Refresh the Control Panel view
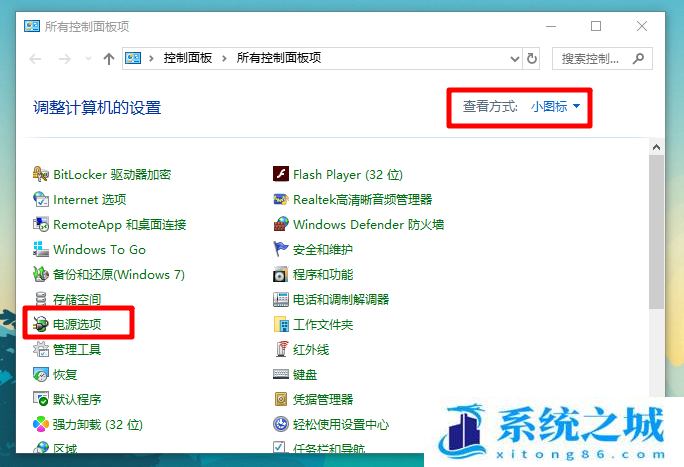 click(532, 58)
